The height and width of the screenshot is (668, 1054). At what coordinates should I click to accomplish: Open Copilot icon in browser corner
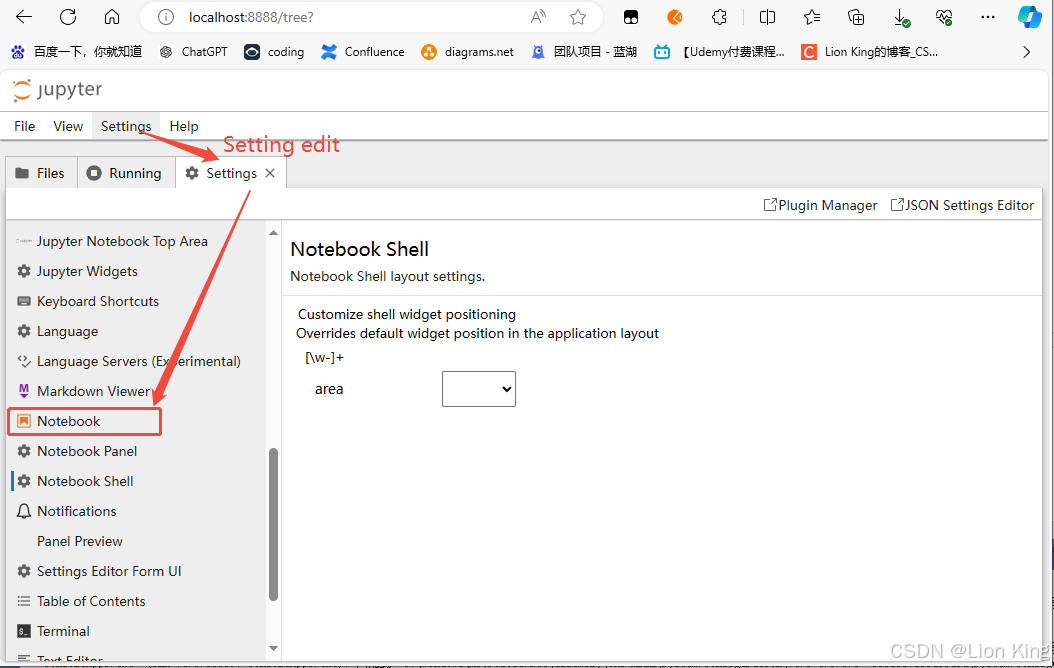tap(1029, 17)
